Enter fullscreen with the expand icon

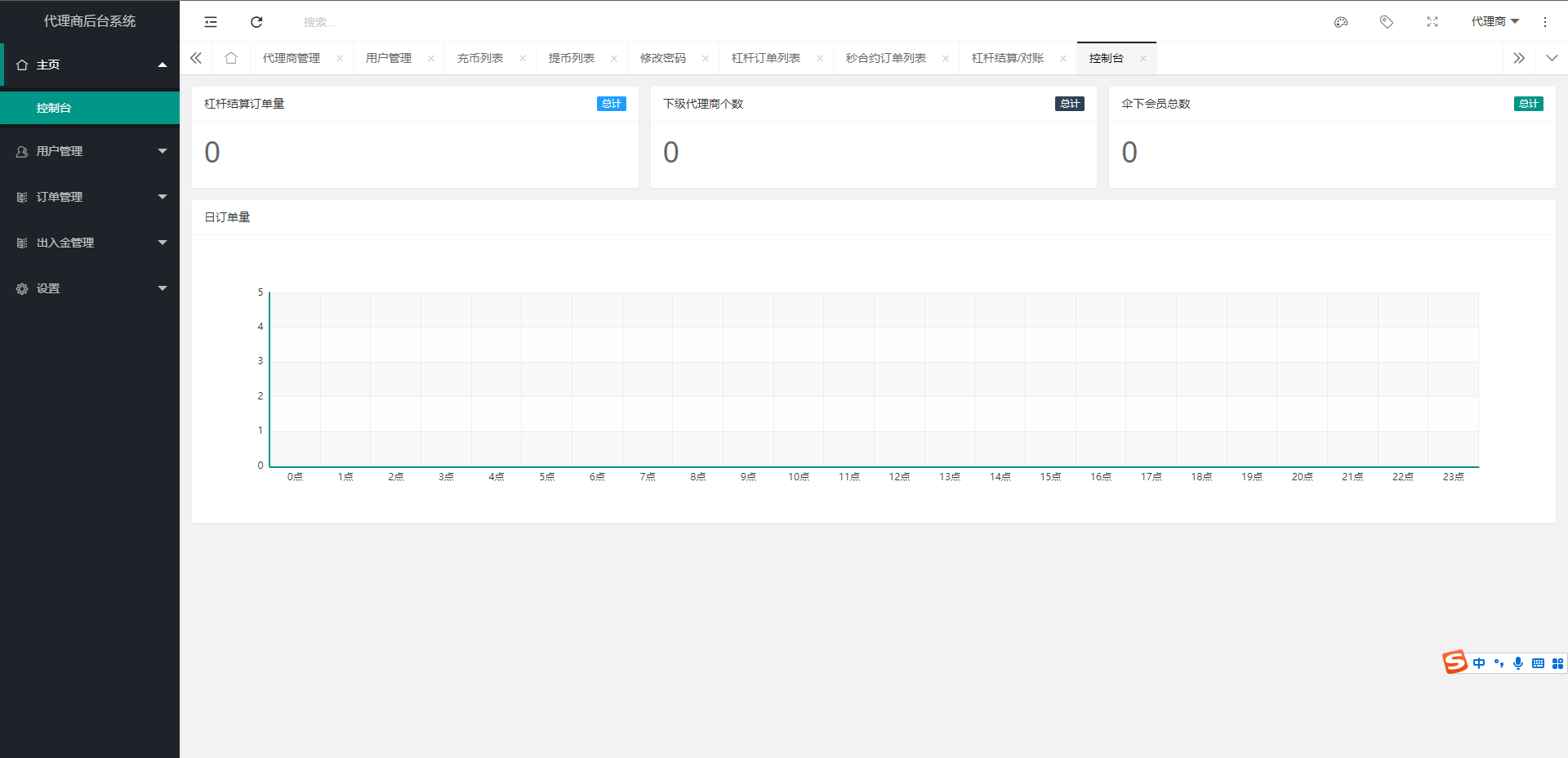(1432, 22)
